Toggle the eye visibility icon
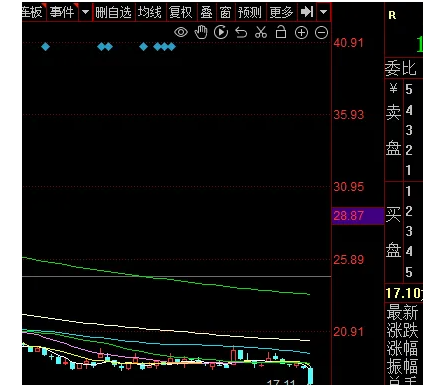 (181, 32)
